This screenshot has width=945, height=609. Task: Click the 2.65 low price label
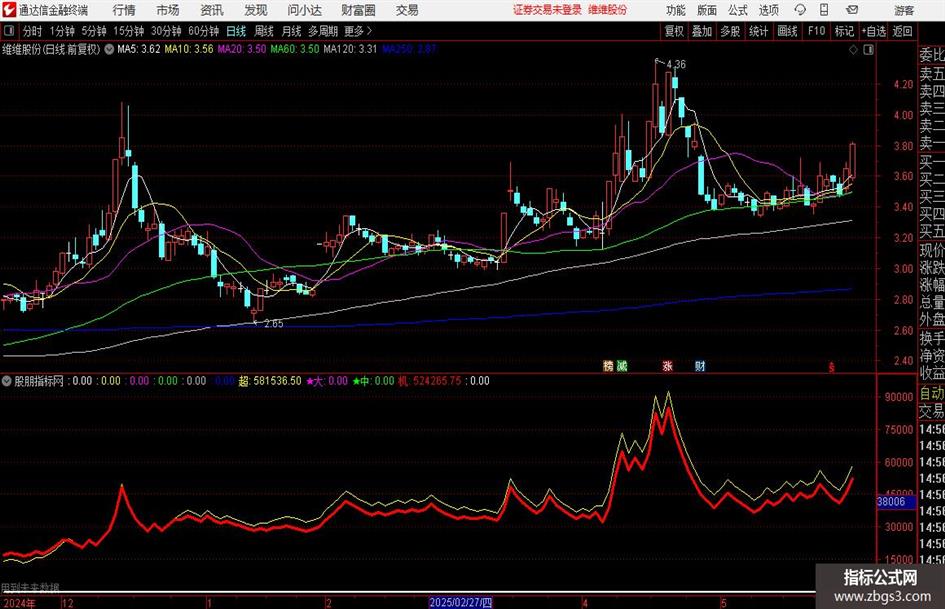tap(274, 324)
